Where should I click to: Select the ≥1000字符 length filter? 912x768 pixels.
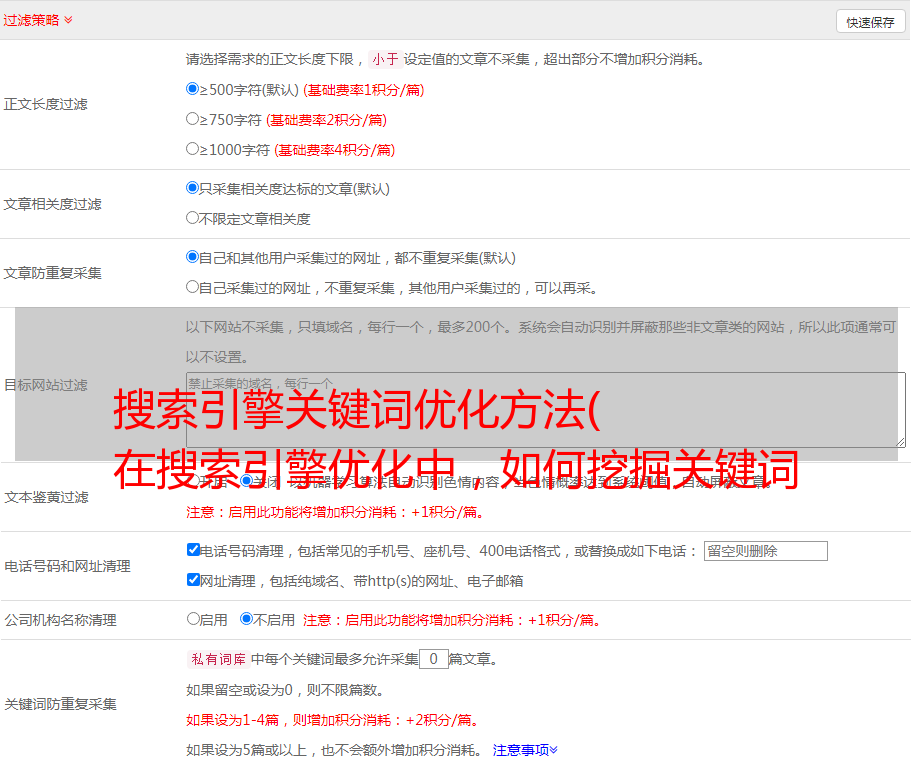(193, 149)
